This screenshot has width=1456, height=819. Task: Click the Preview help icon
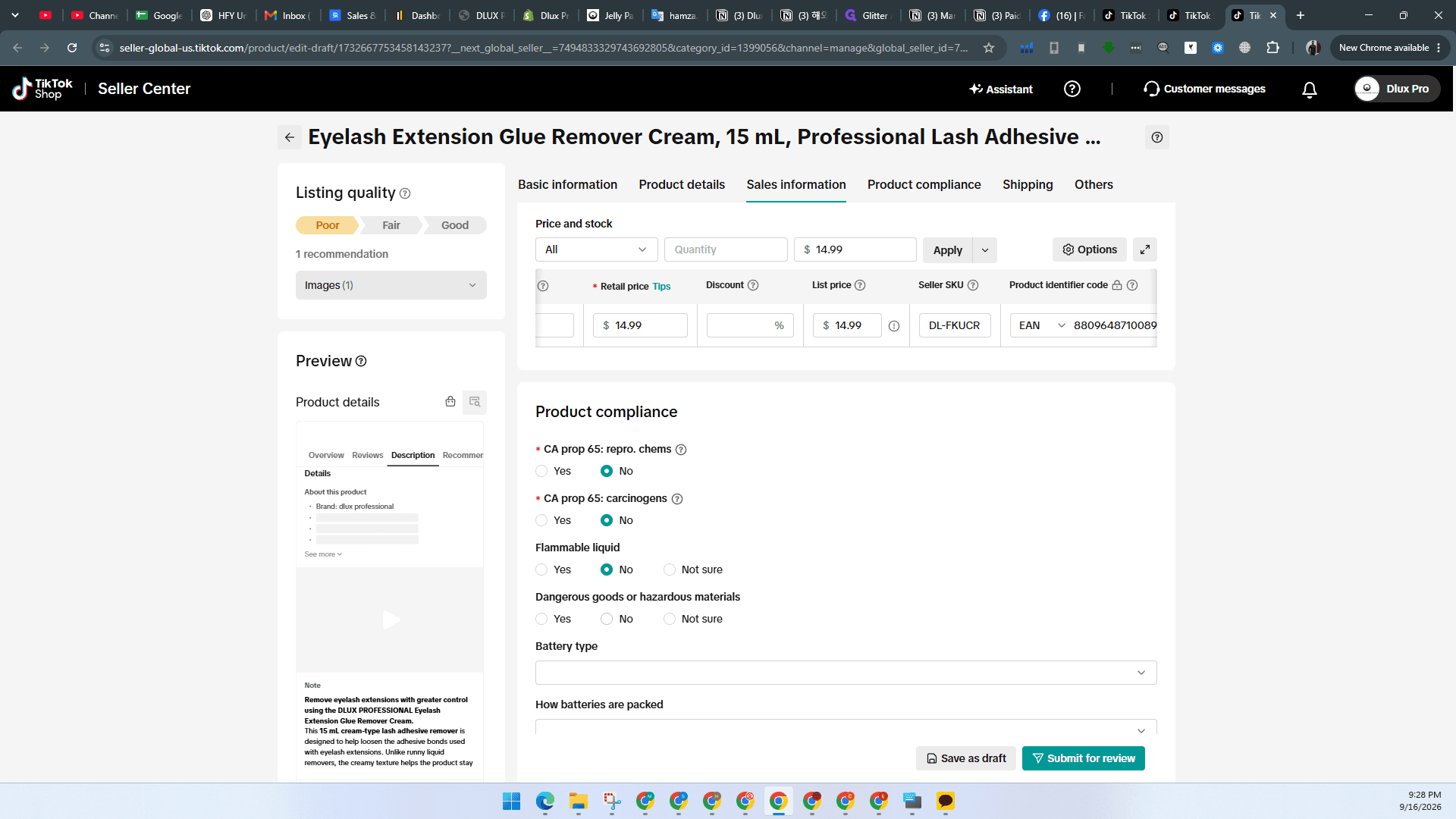pyautogui.click(x=361, y=361)
